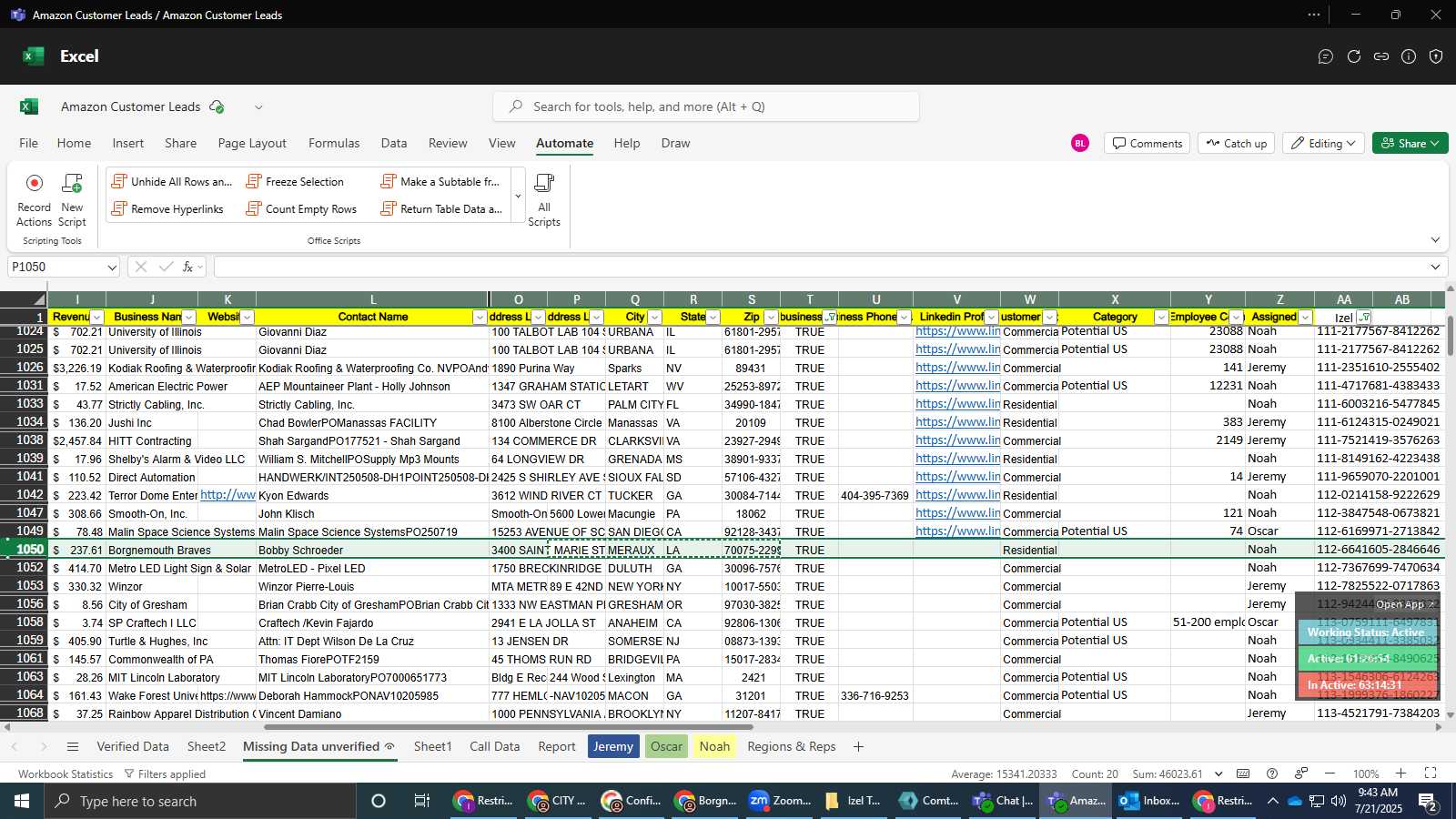The image size is (1456, 819).
Task: Click the info icon in the Teams header
Action: click(x=1409, y=56)
